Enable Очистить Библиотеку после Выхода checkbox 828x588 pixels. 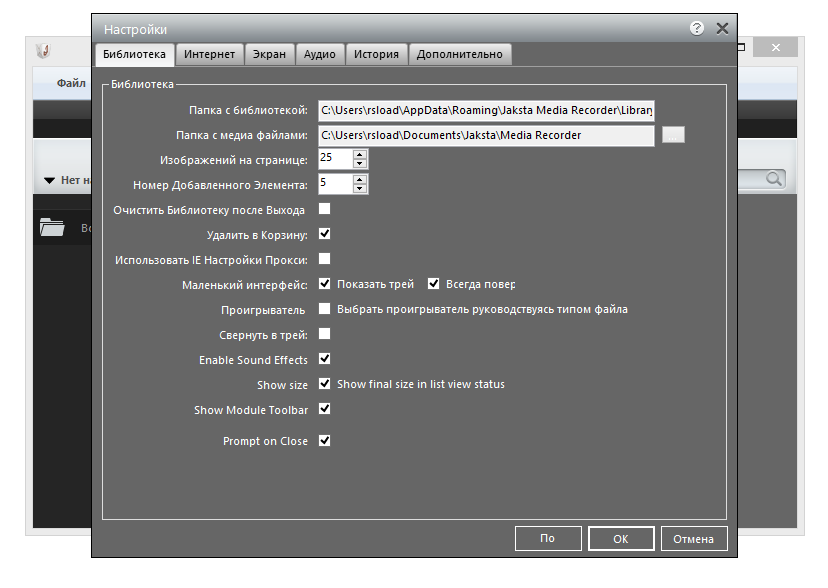point(325,209)
